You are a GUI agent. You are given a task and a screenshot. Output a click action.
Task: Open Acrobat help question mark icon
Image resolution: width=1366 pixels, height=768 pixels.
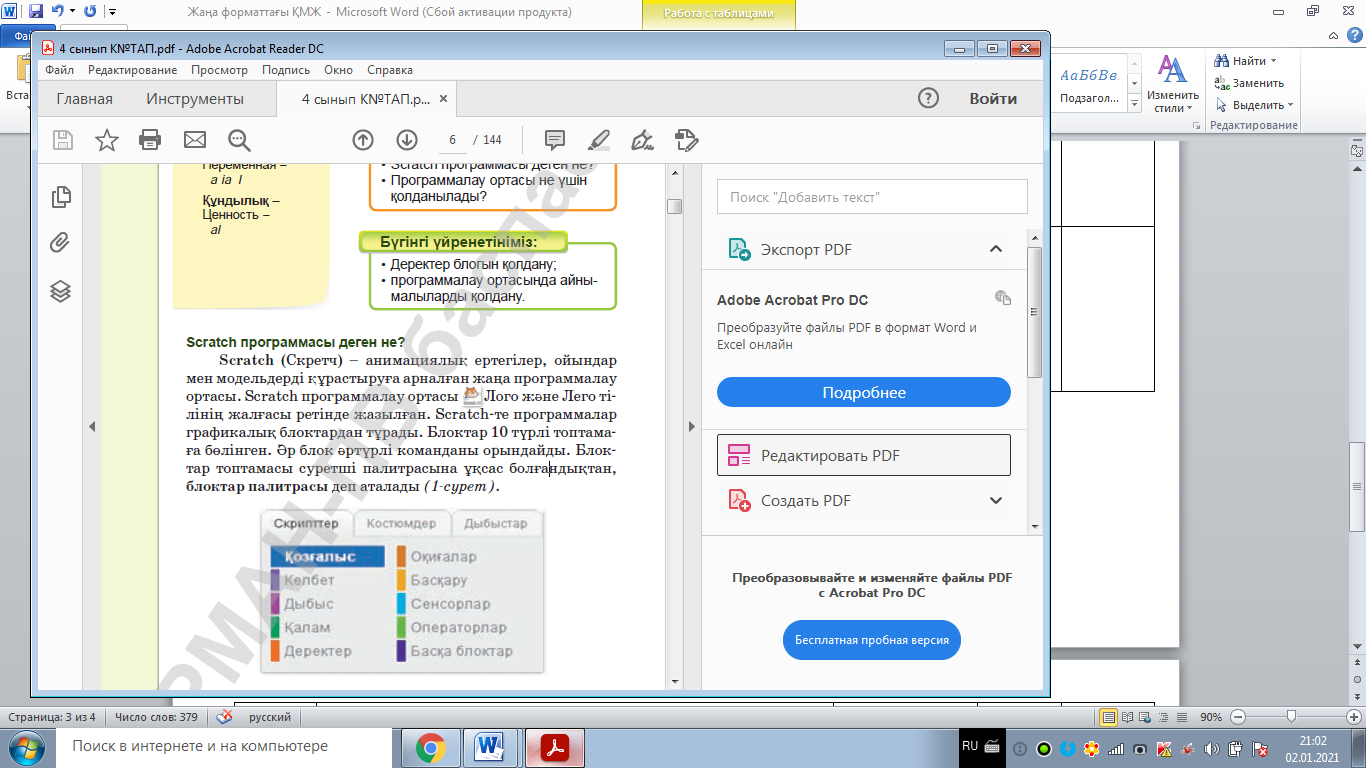point(929,98)
